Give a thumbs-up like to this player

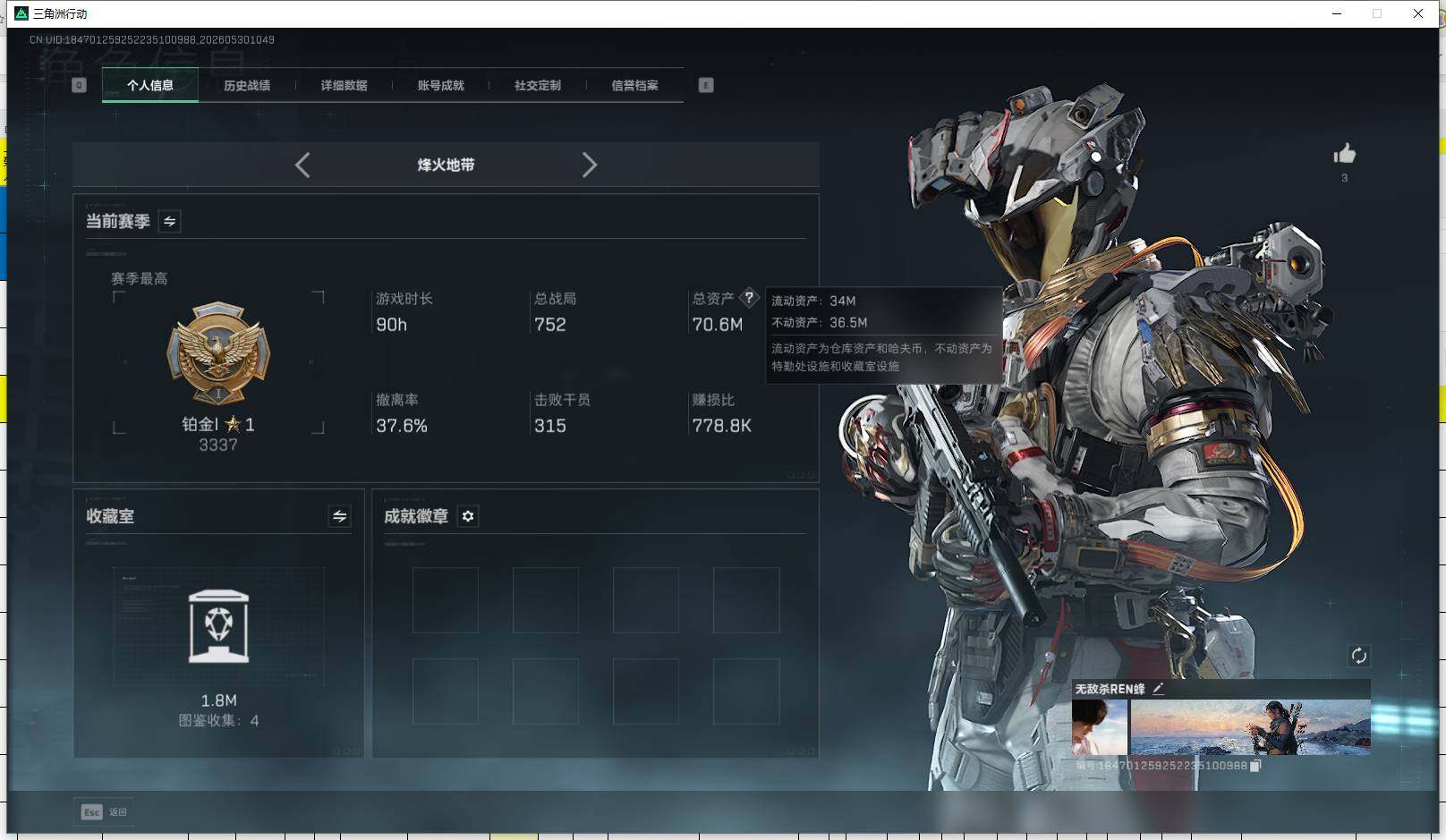coord(1344,154)
